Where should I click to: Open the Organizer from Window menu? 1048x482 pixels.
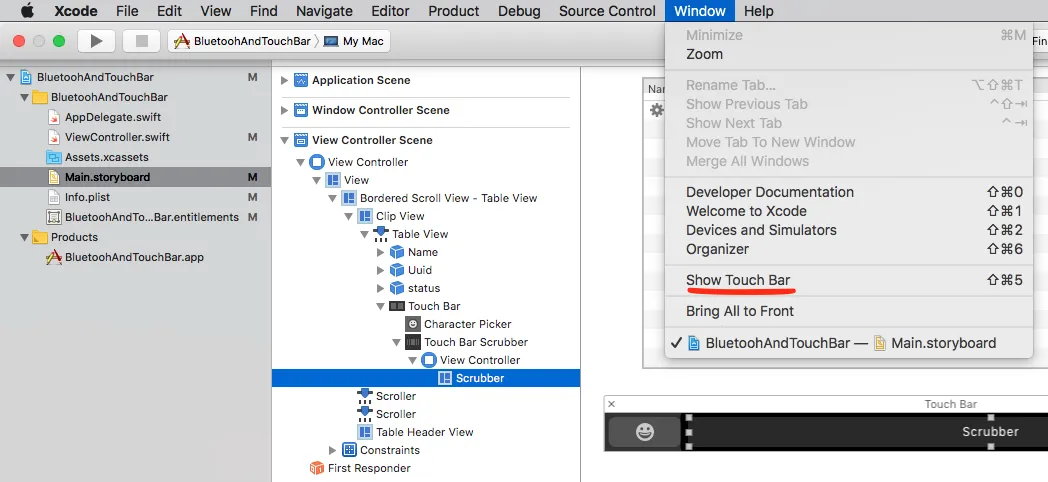(717, 249)
